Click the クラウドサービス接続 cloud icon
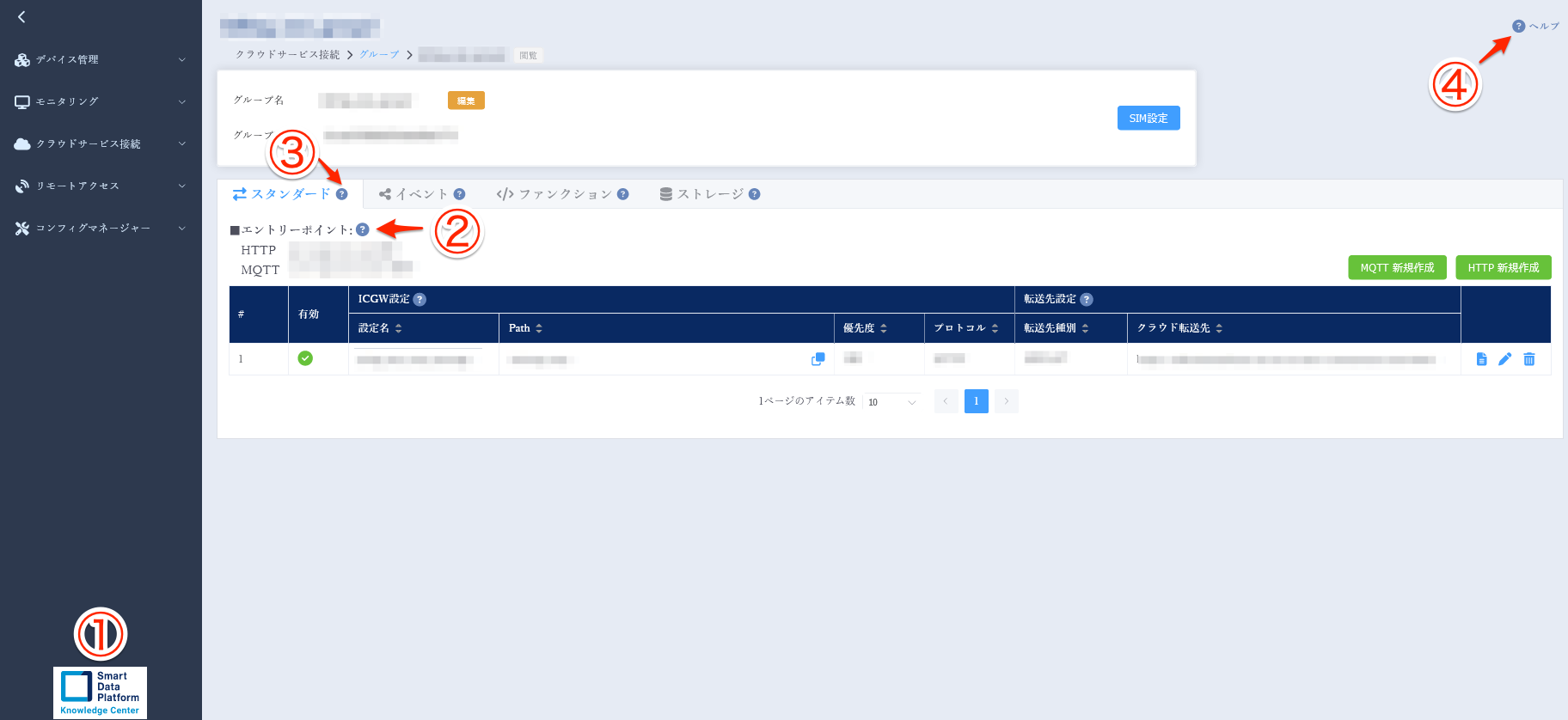The width and height of the screenshot is (1568, 720). pos(22,143)
